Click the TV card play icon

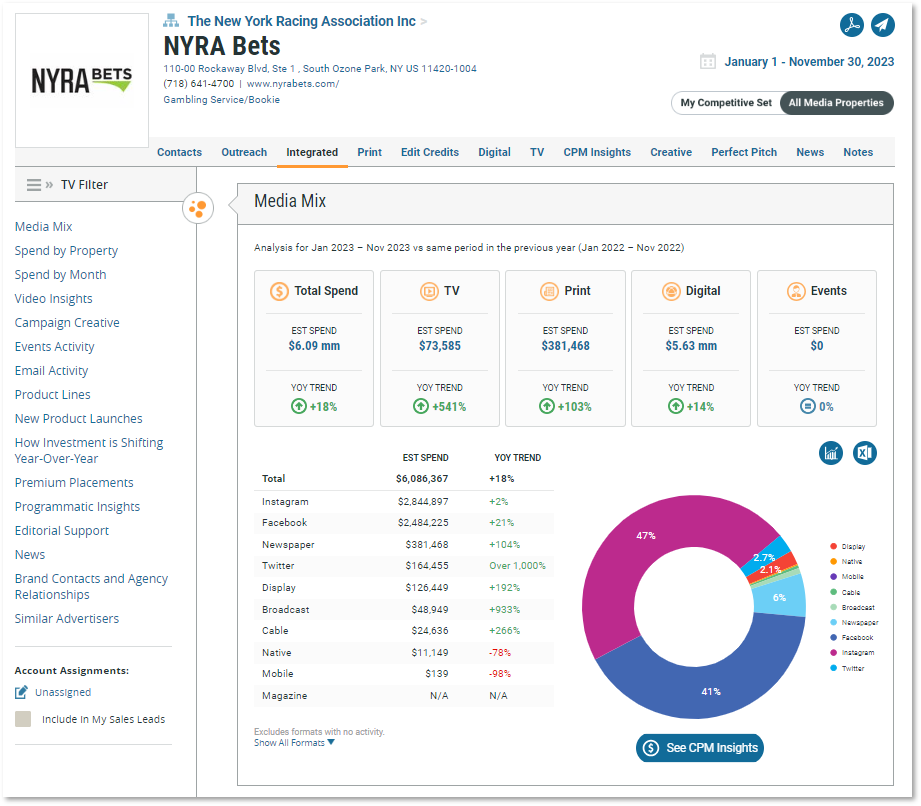click(429, 291)
